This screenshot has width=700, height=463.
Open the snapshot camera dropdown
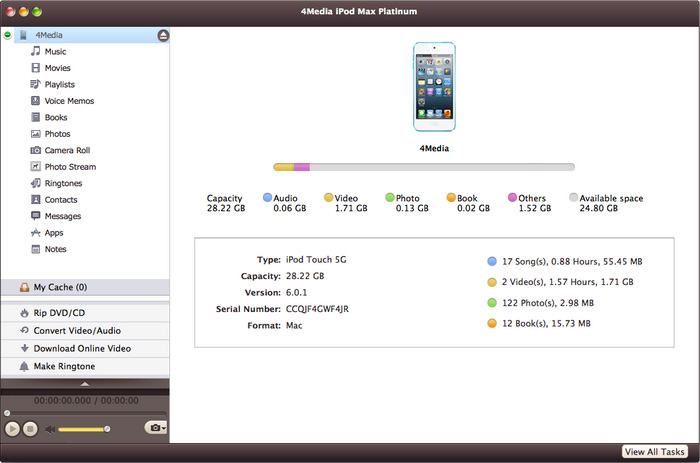156,428
